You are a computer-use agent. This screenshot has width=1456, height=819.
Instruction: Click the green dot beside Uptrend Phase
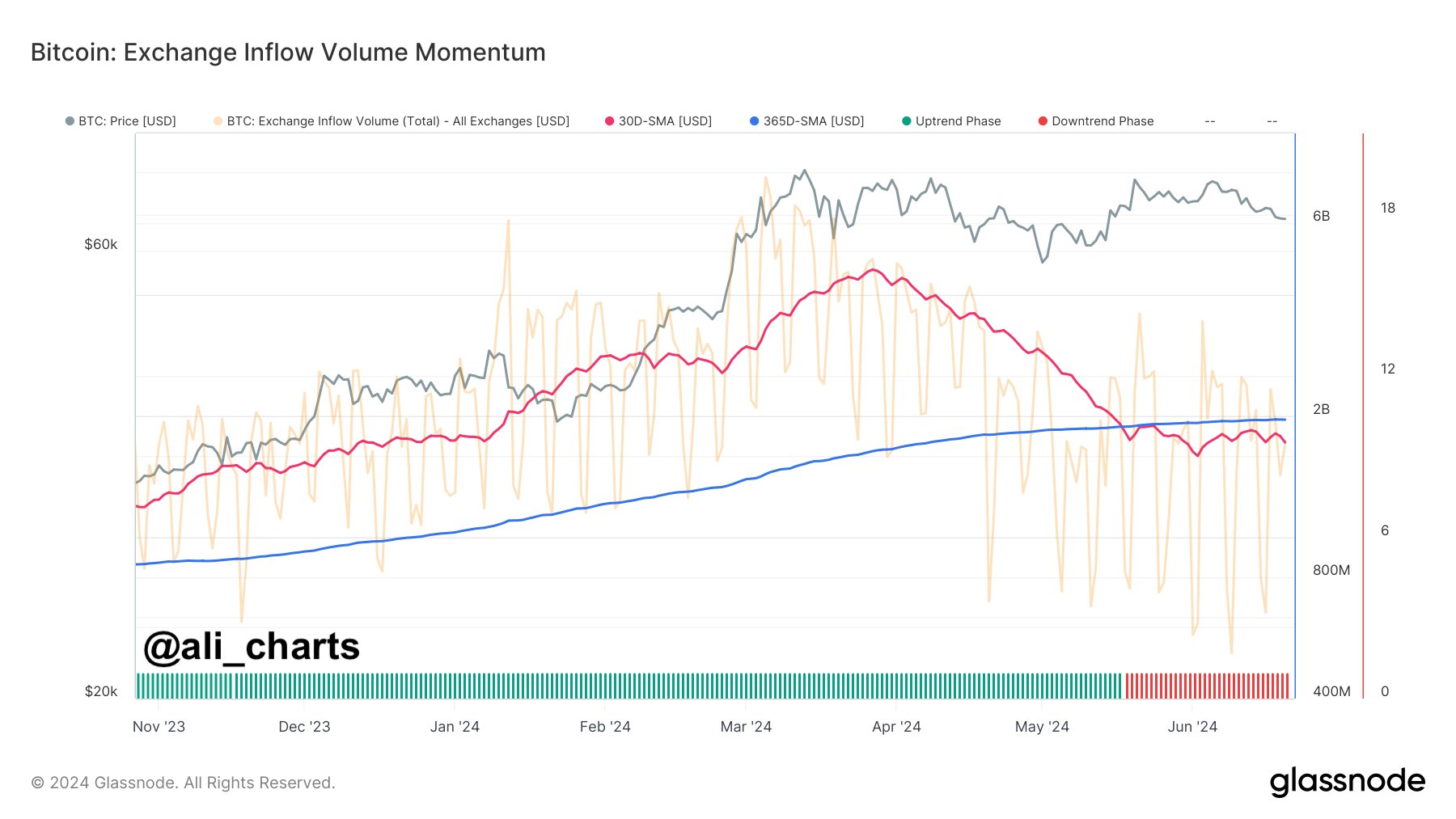[x=907, y=121]
